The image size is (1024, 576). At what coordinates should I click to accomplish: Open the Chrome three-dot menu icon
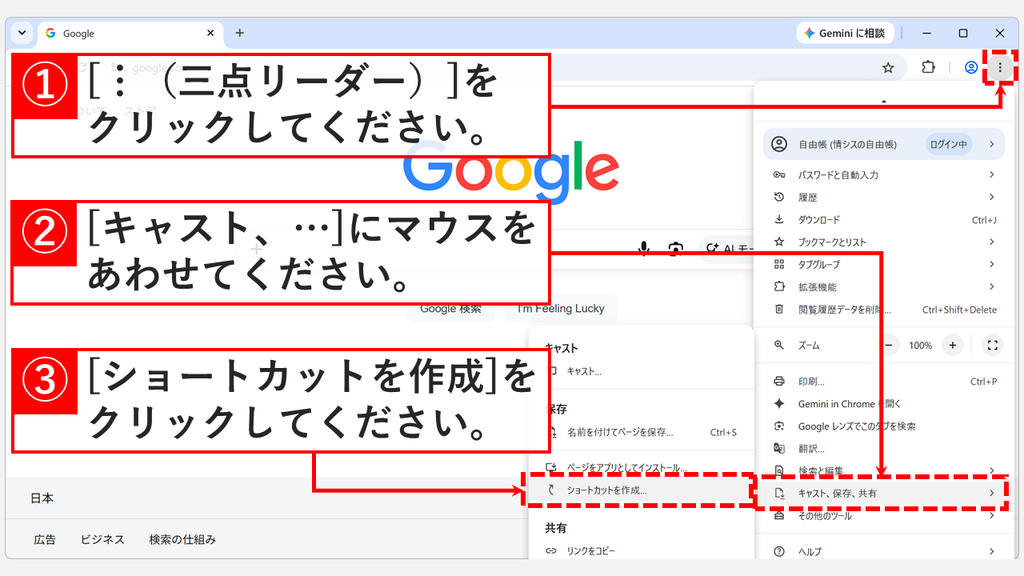(x=1000, y=67)
